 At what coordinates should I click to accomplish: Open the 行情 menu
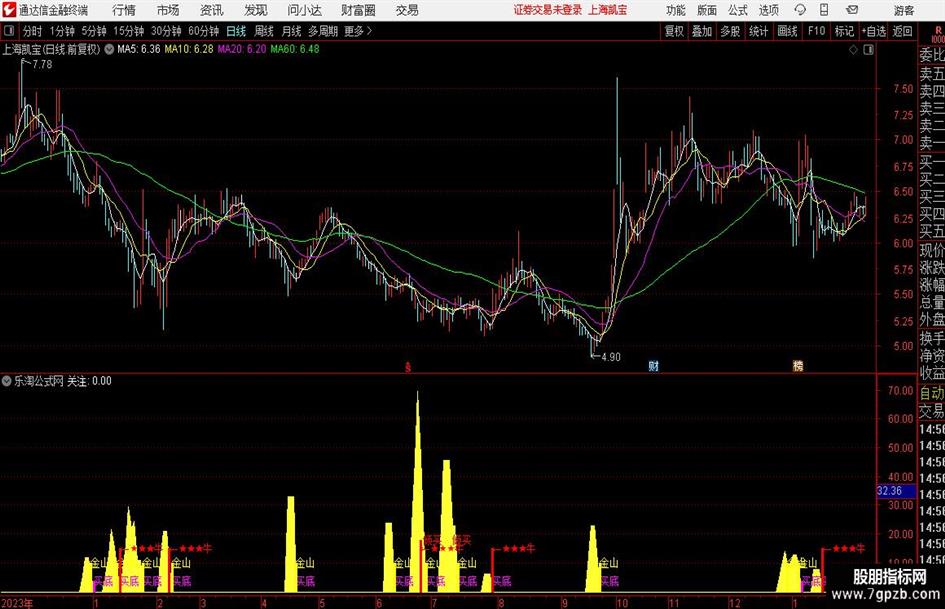124,10
